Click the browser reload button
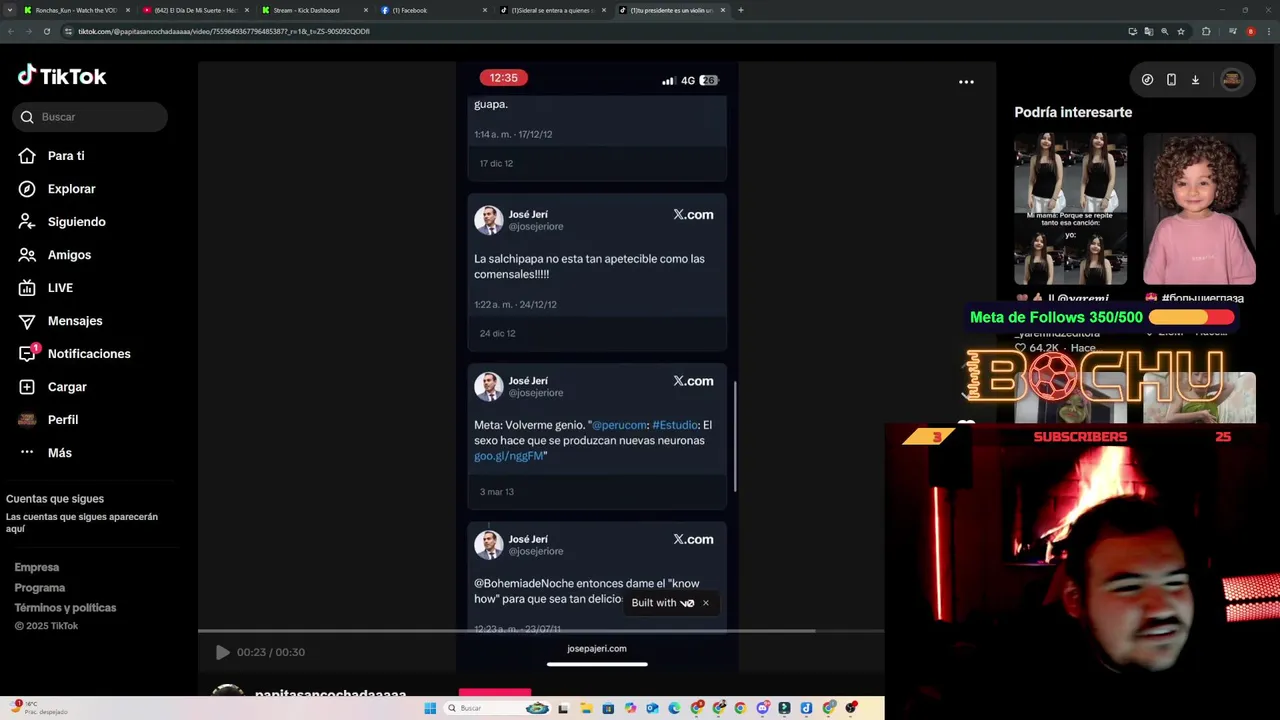The width and height of the screenshot is (1280, 720). click(47, 31)
